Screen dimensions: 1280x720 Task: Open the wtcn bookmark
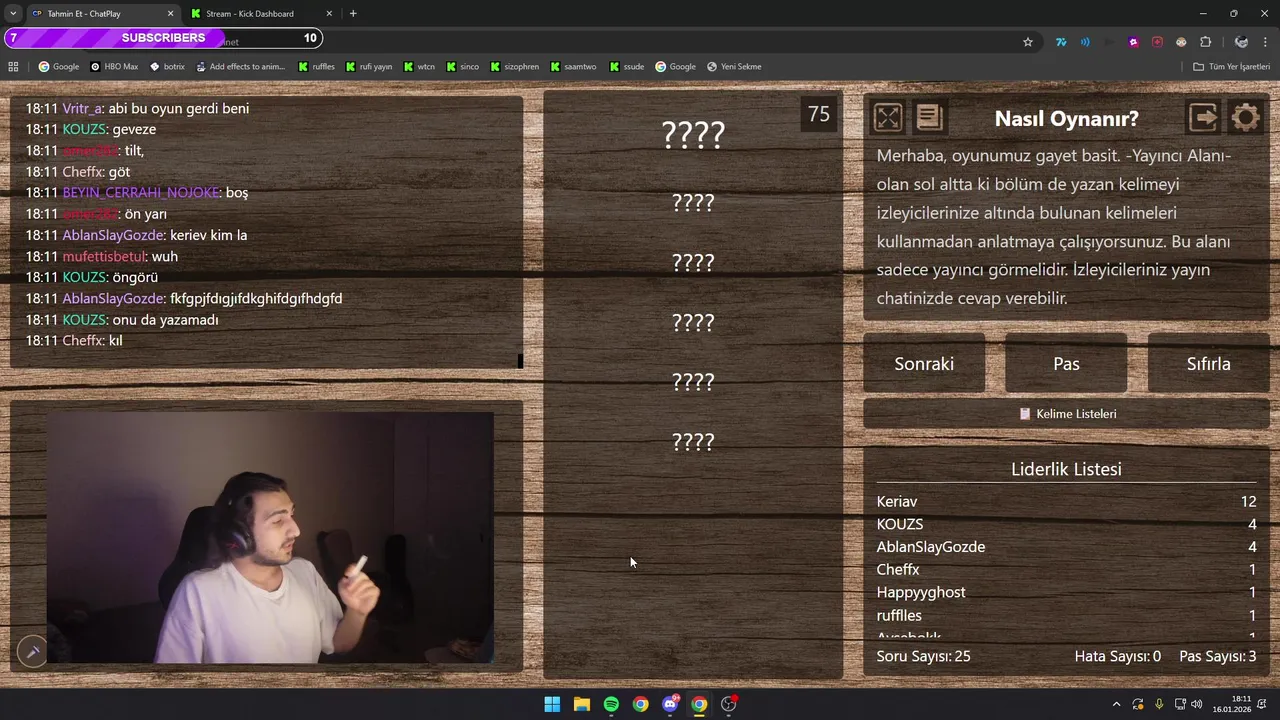click(419, 67)
